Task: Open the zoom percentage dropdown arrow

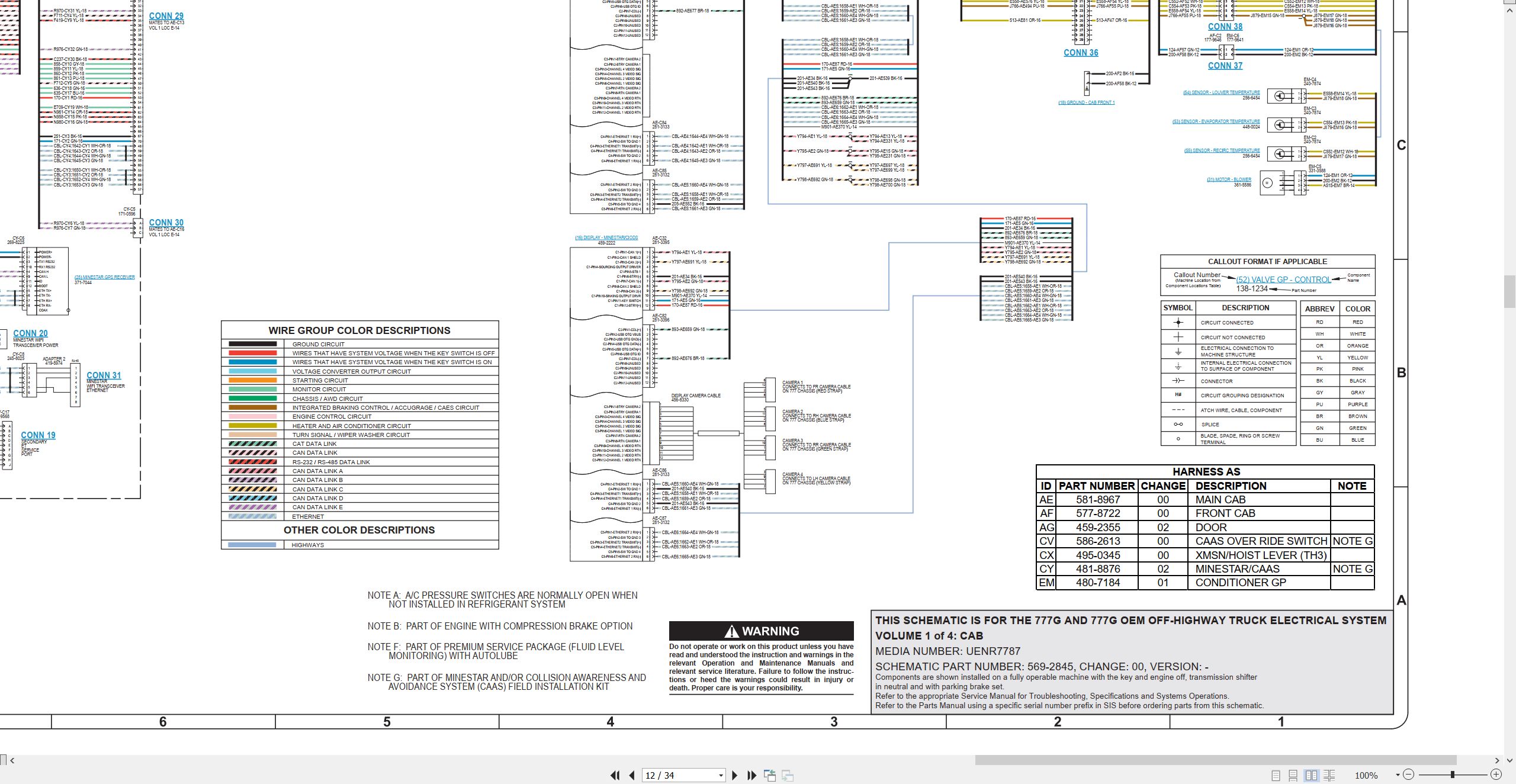Action: point(1398,775)
